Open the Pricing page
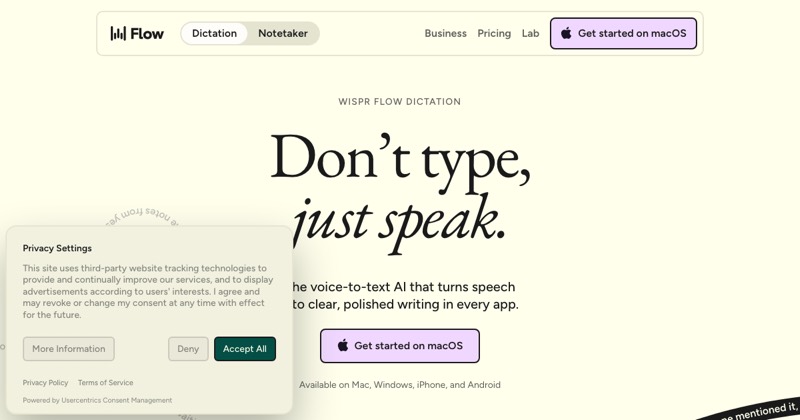The height and width of the screenshot is (420, 800). 494,34
